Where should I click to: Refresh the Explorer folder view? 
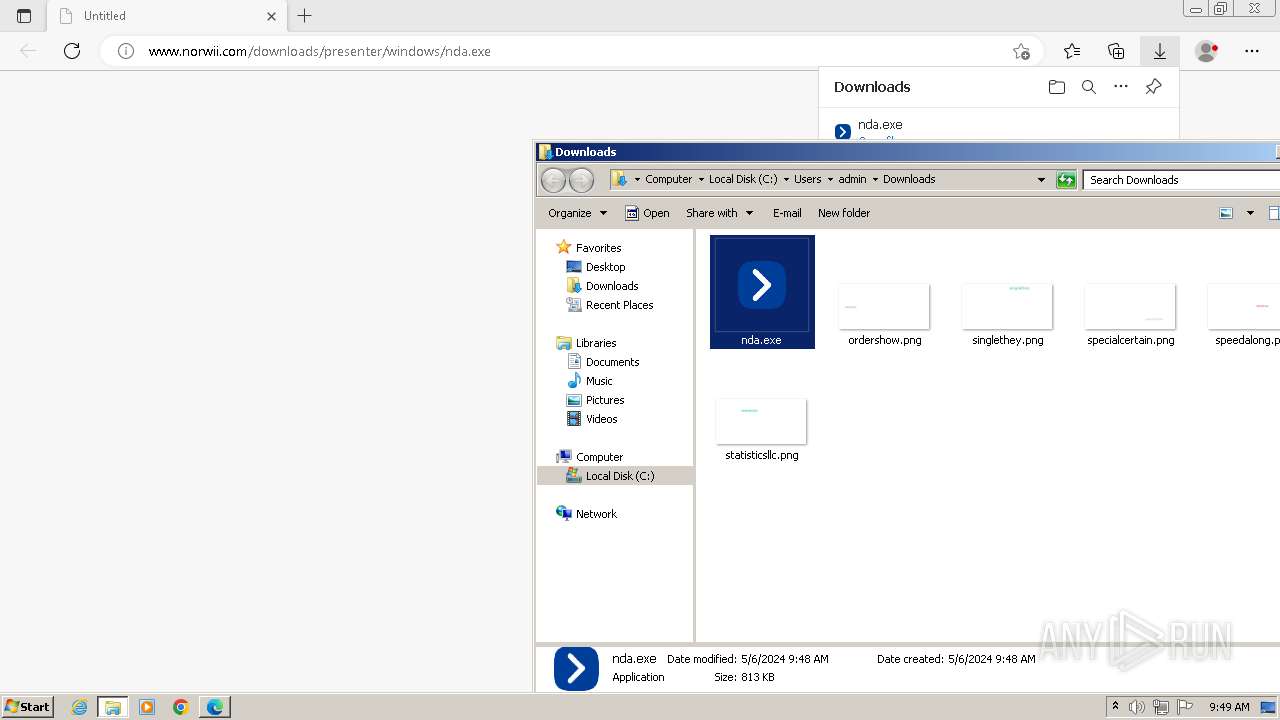coord(1066,180)
